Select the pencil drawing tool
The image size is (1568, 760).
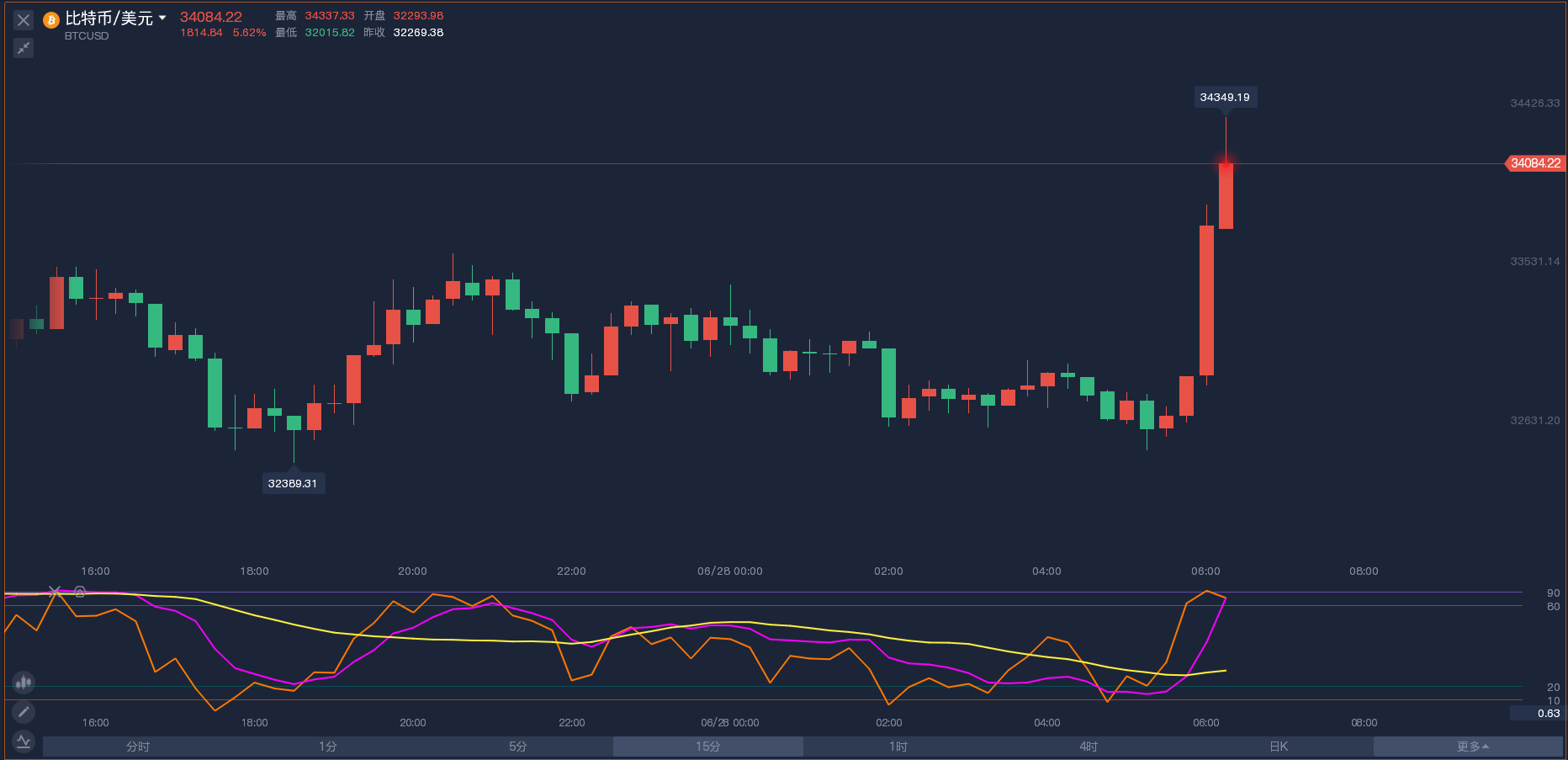tap(24, 712)
